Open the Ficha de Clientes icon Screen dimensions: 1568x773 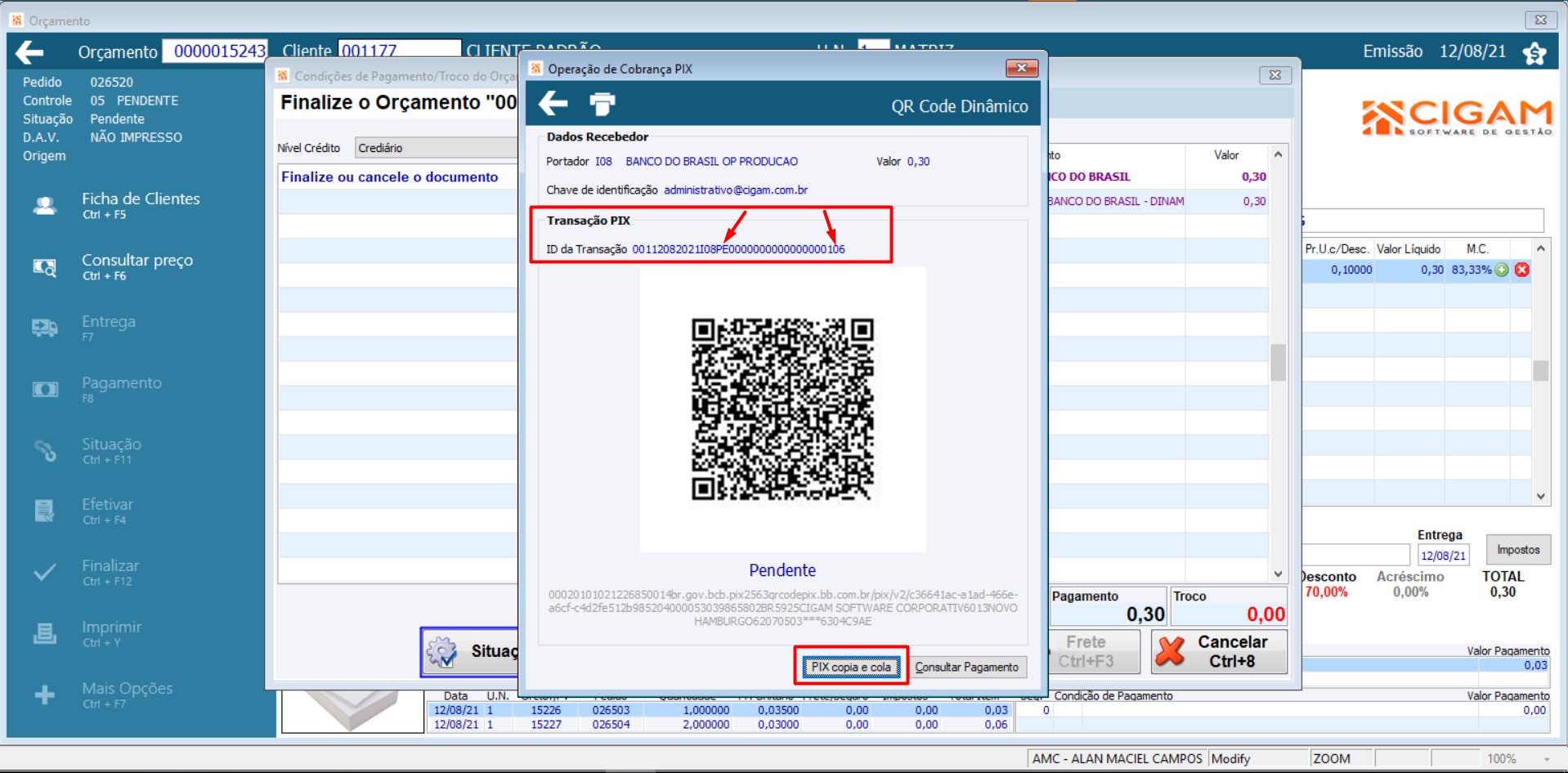coord(45,206)
